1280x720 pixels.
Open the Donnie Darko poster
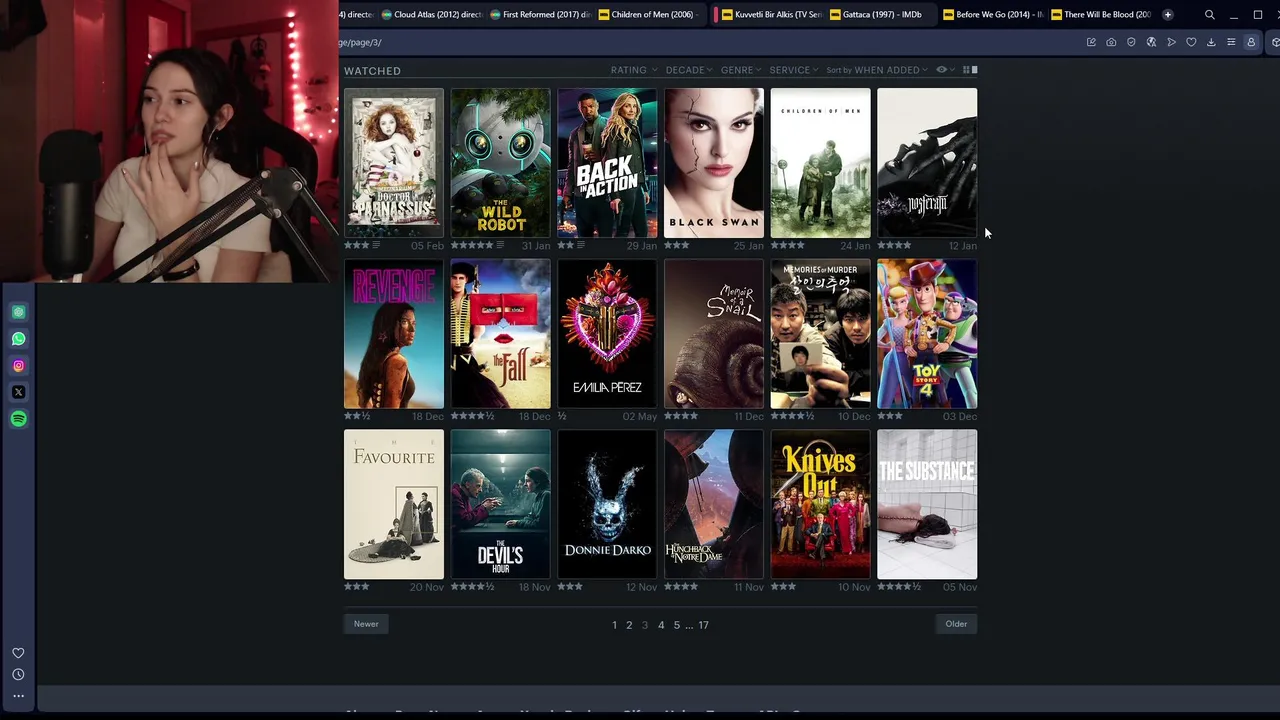coord(607,505)
